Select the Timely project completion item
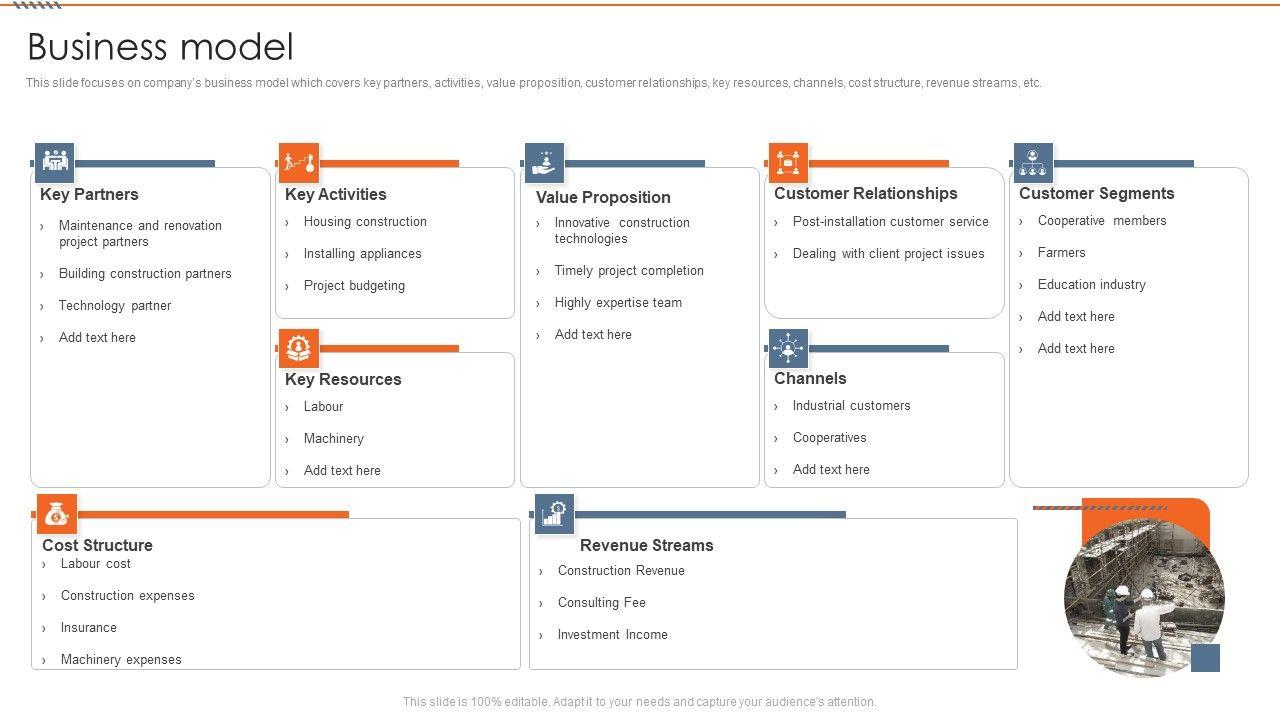The image size is (1280, 720). [x=629, y=271]
